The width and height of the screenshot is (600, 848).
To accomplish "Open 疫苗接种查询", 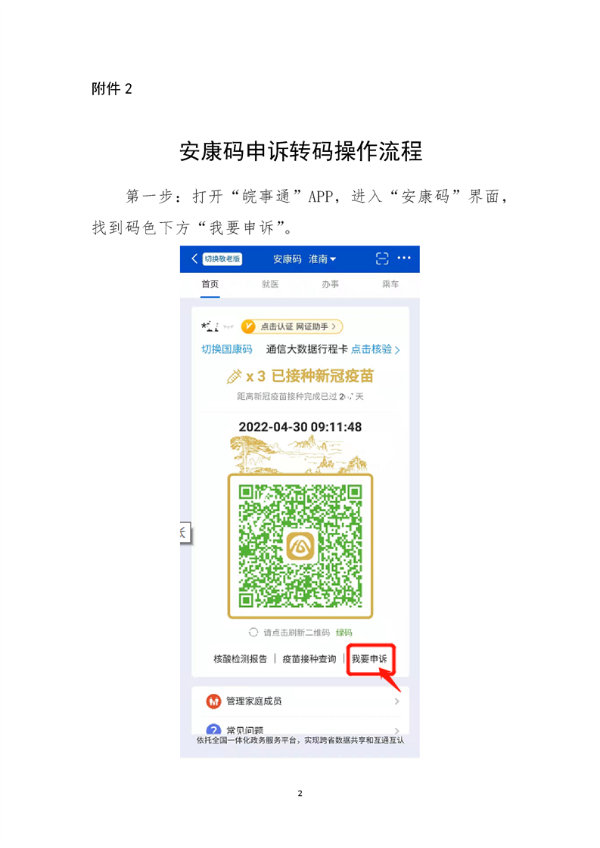I will pyautogui.click(x=309, y=659).
